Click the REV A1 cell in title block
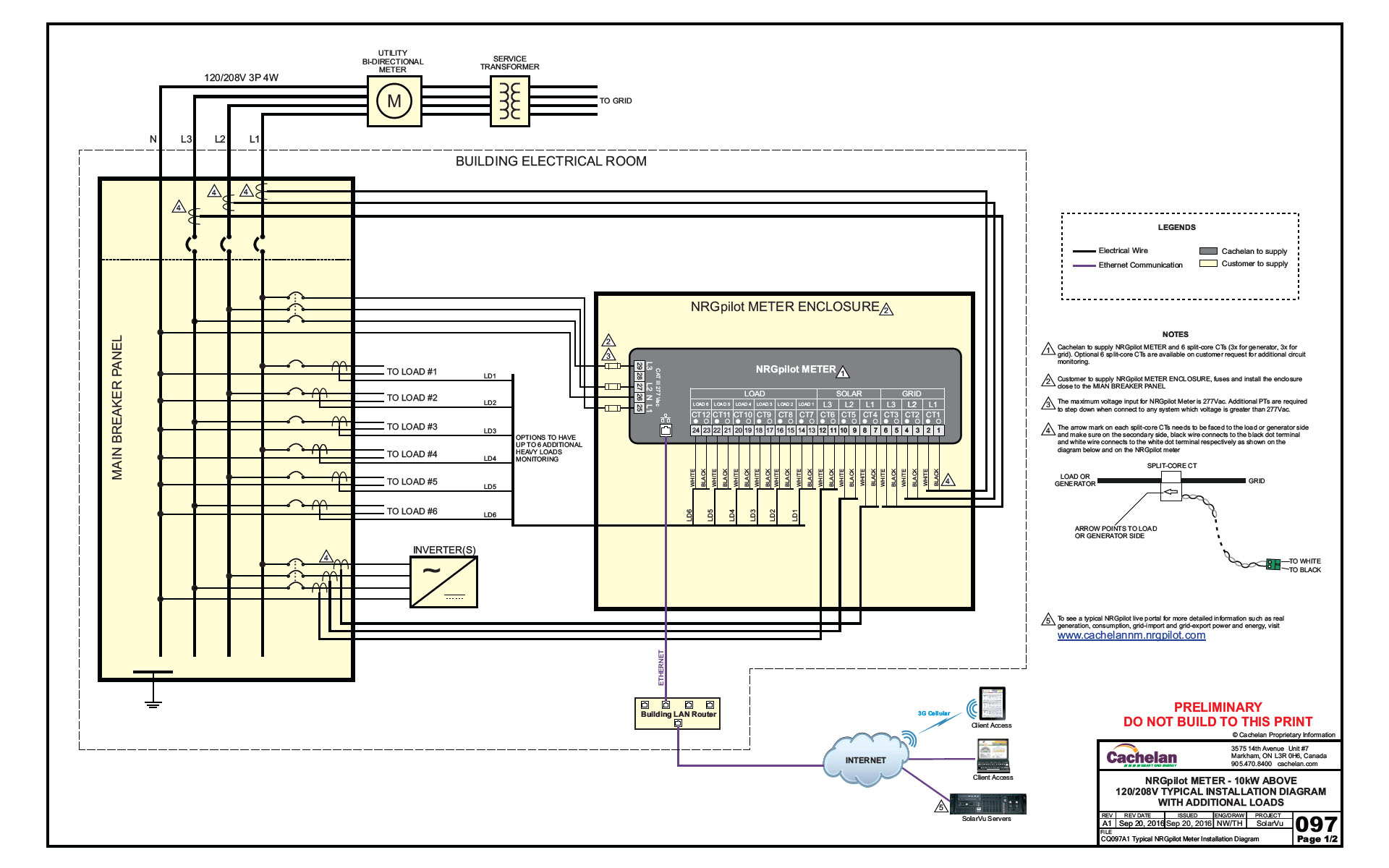This screenshot has width=1389, height=868. [x=1107, y=823]
